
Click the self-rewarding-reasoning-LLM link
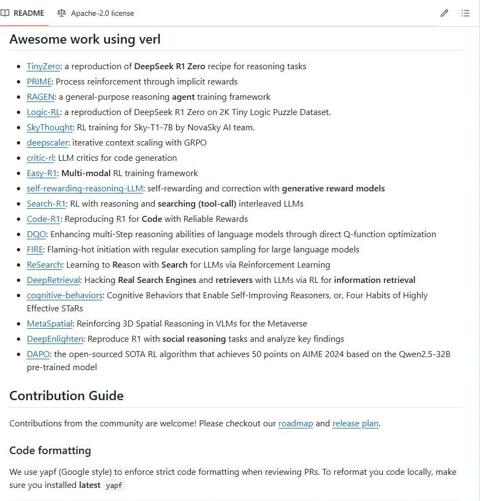click(x=85, y=189)
